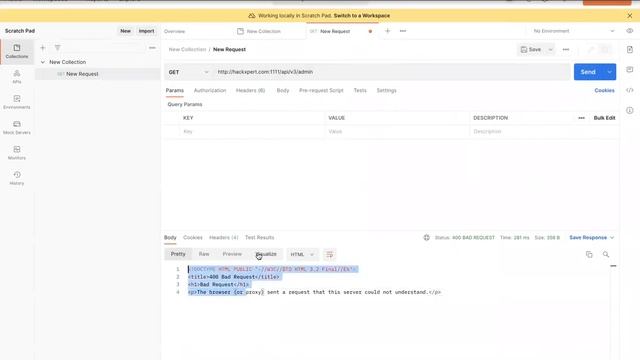The width and height of the screenshot is (640, 360).
Task: Switch to the Headers request tab
Action: click(x=250, y=90)
